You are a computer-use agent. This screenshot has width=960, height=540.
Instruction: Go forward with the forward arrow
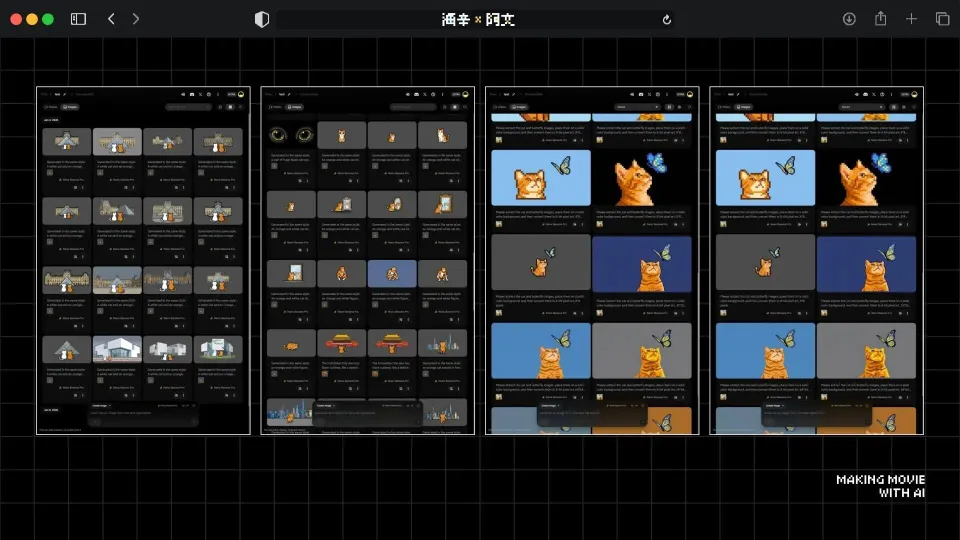[x=136, y=19]
